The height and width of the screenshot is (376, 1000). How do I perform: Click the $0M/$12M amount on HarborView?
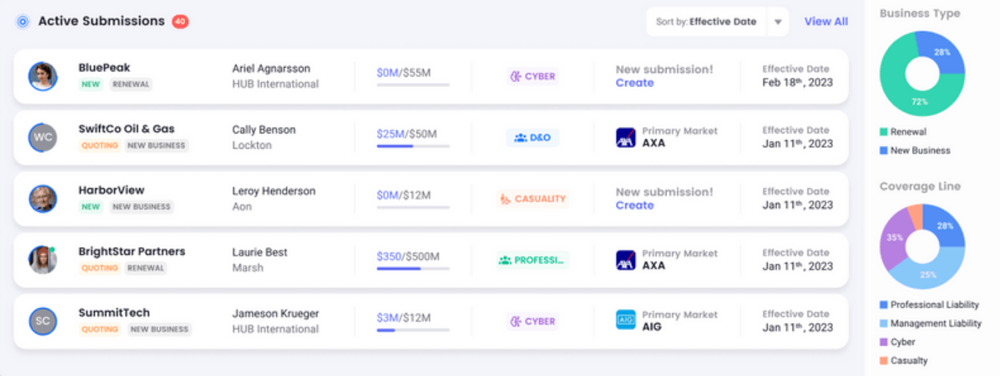click(404, 195)
